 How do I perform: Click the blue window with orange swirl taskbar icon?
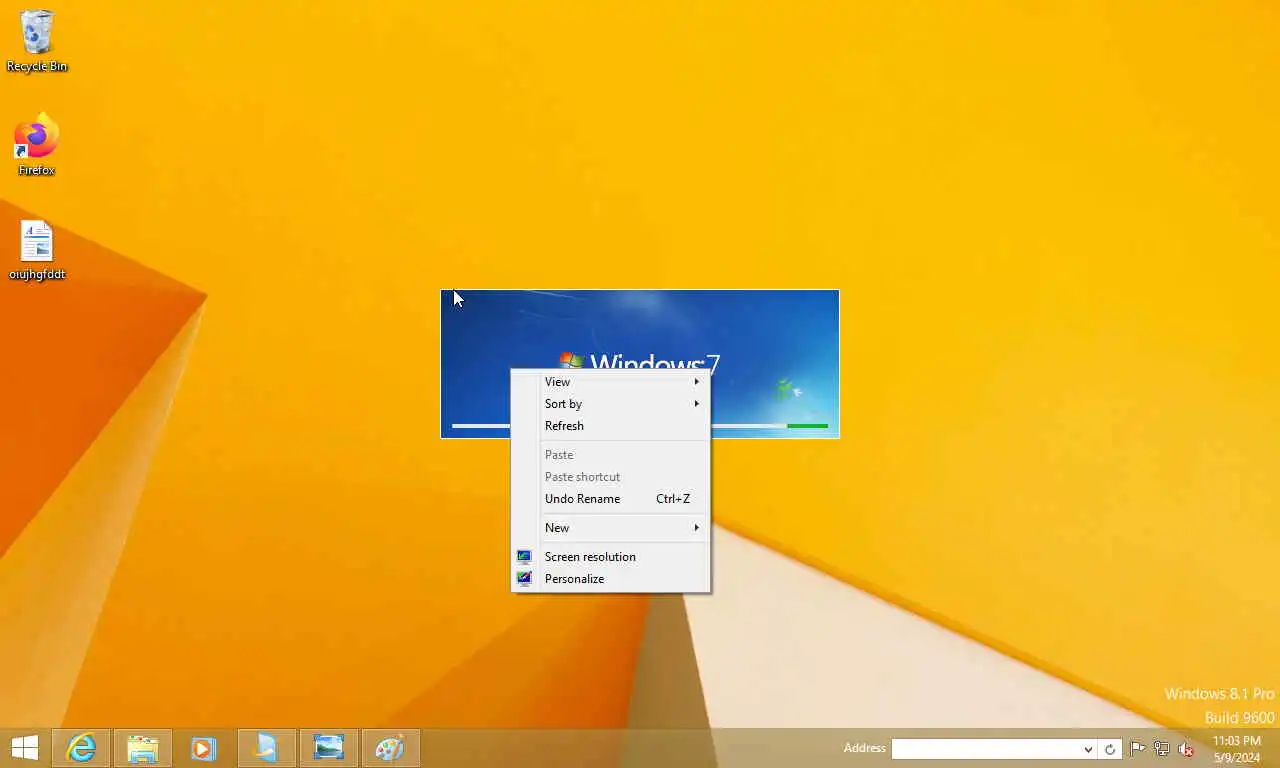(267, 748)
